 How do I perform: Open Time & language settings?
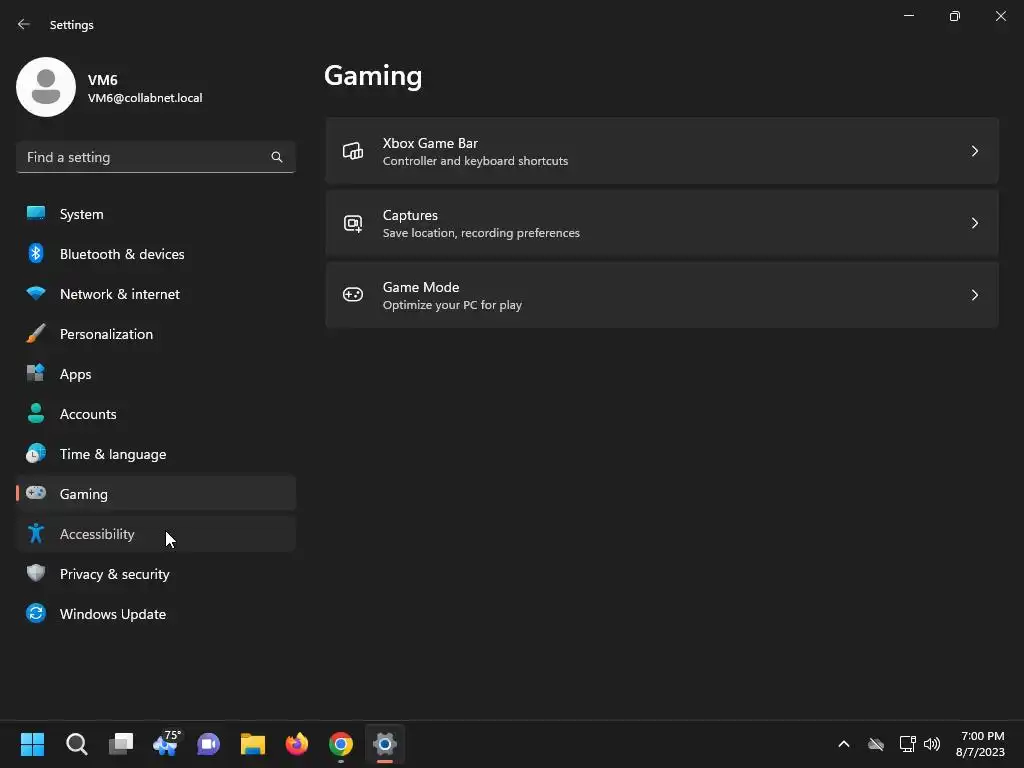coord(156,453)
